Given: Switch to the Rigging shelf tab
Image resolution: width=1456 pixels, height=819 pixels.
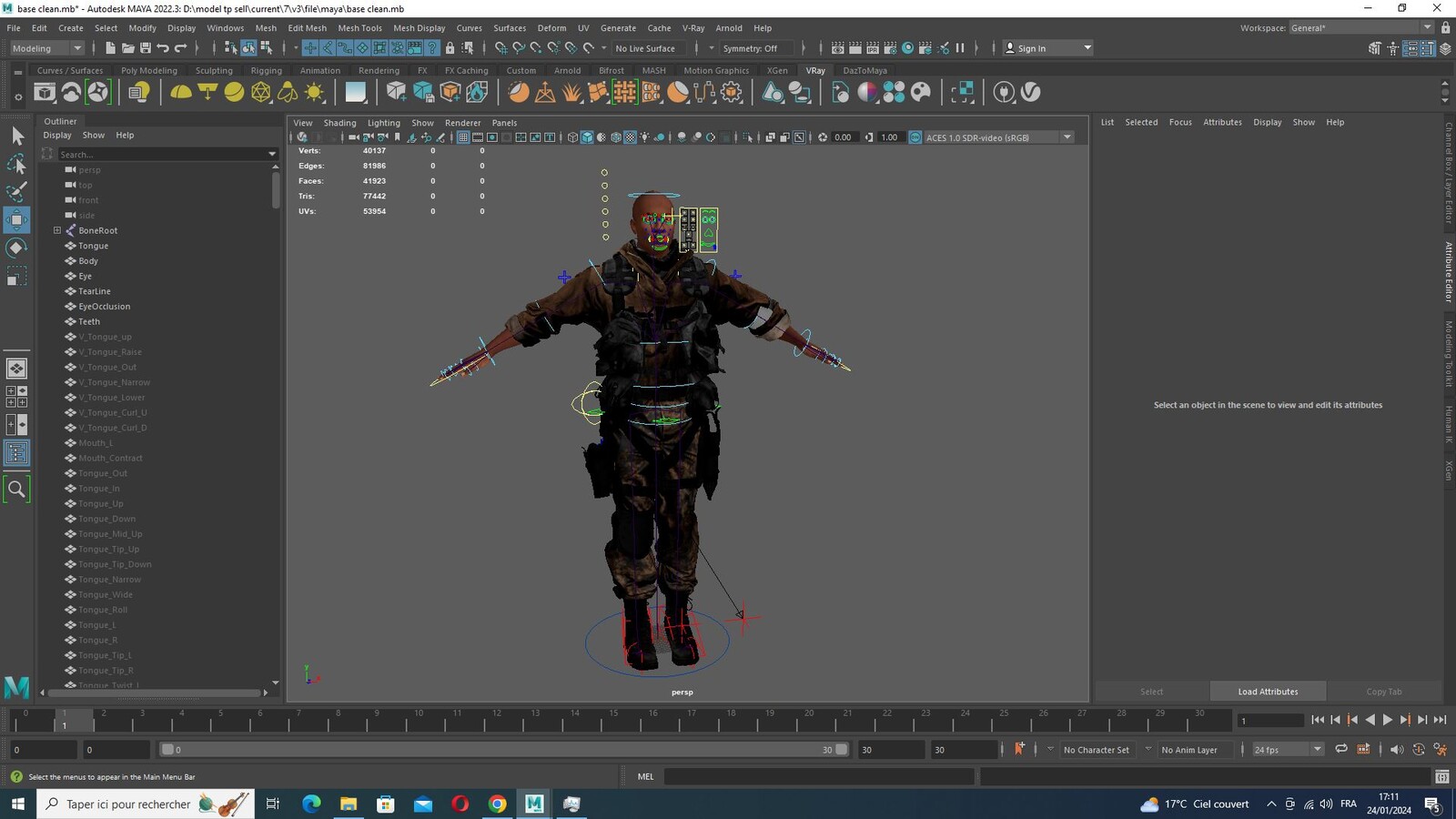Looking at the screenshot, I should coord(266,70).
